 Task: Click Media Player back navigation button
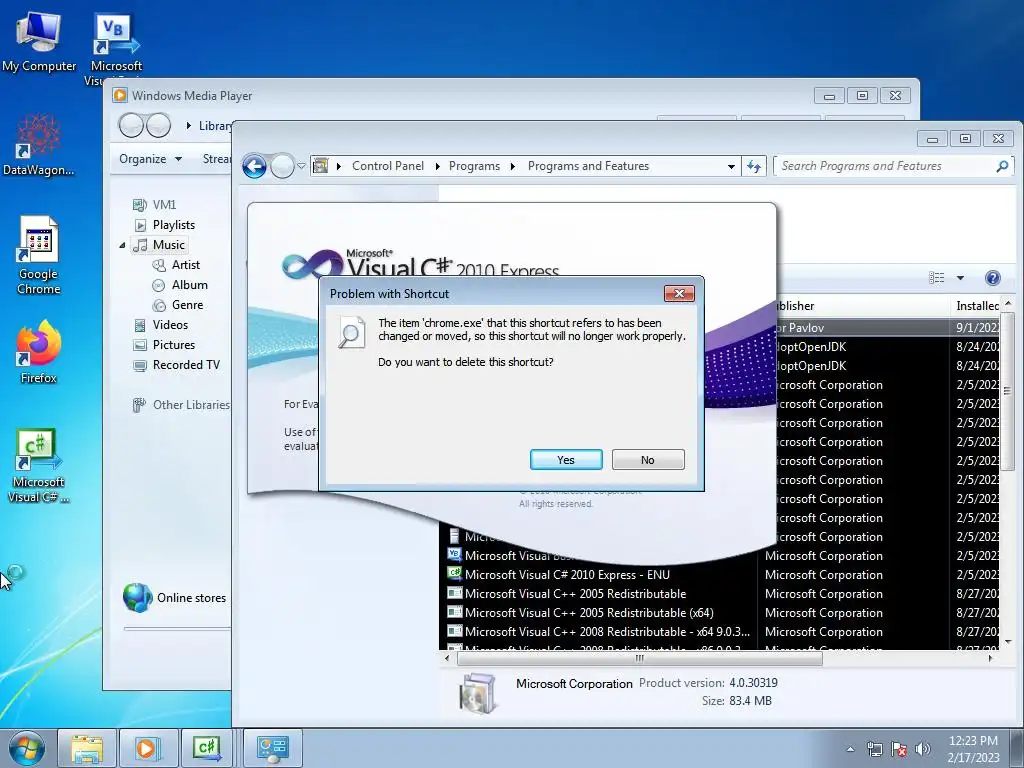pyautogui.click(x=131, y=125)
